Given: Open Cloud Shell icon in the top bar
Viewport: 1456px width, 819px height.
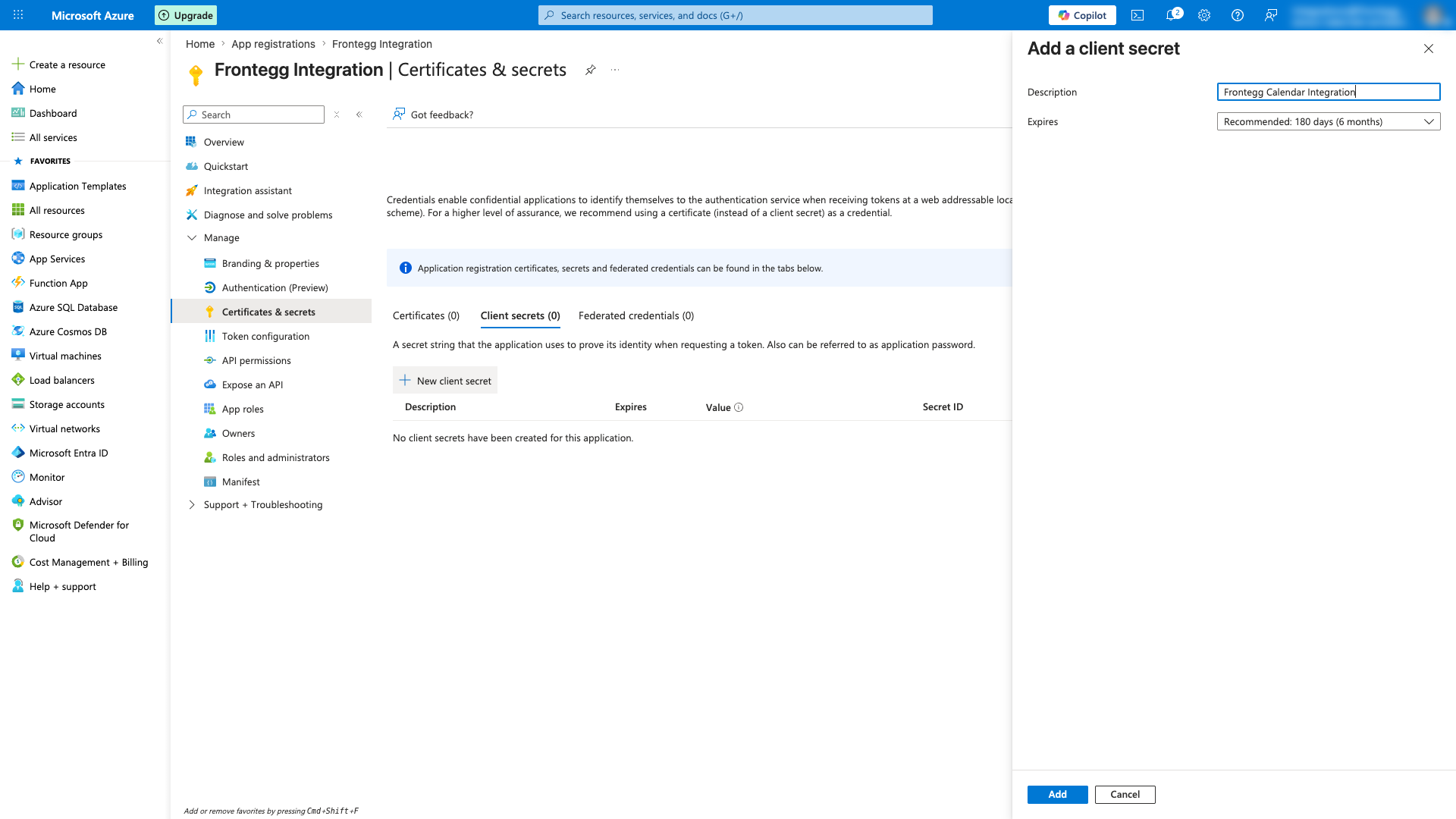Looking at the screenshot, I should (1137, 15).
